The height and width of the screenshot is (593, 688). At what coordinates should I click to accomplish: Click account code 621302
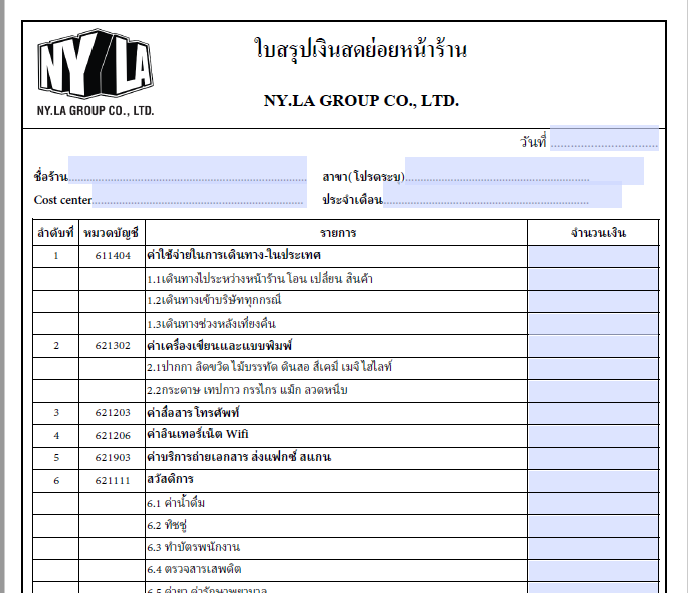coord(113,346)
